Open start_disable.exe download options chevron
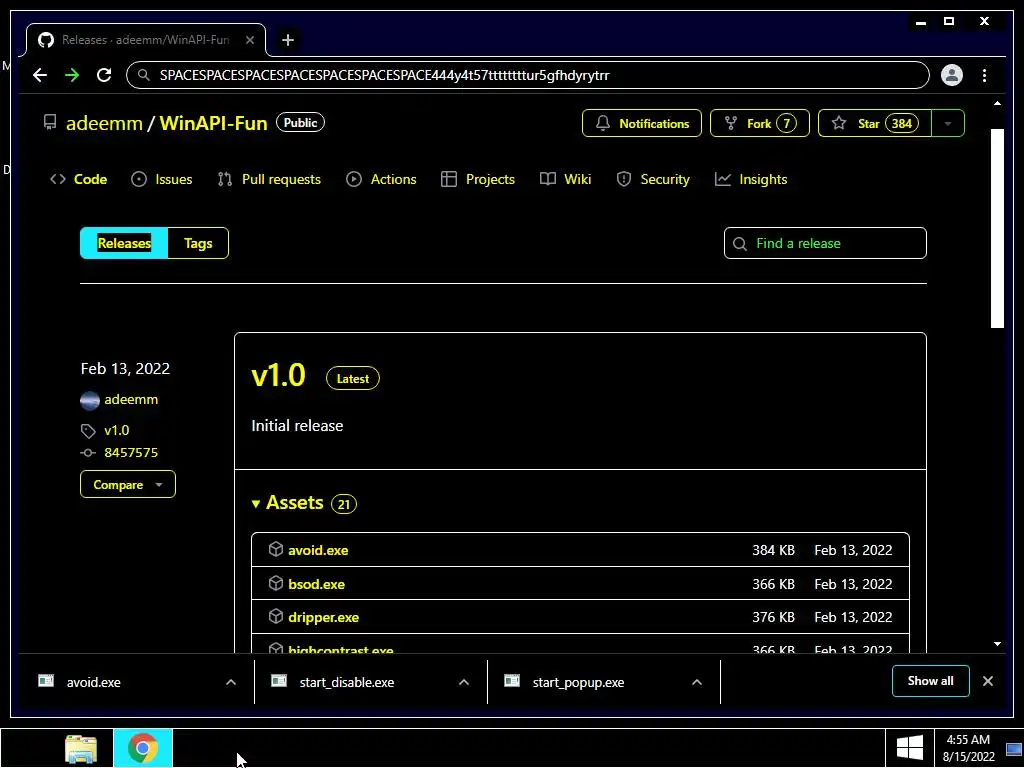Image resolution: width=1024 pixels, height=768 pixels. point(464,682)
